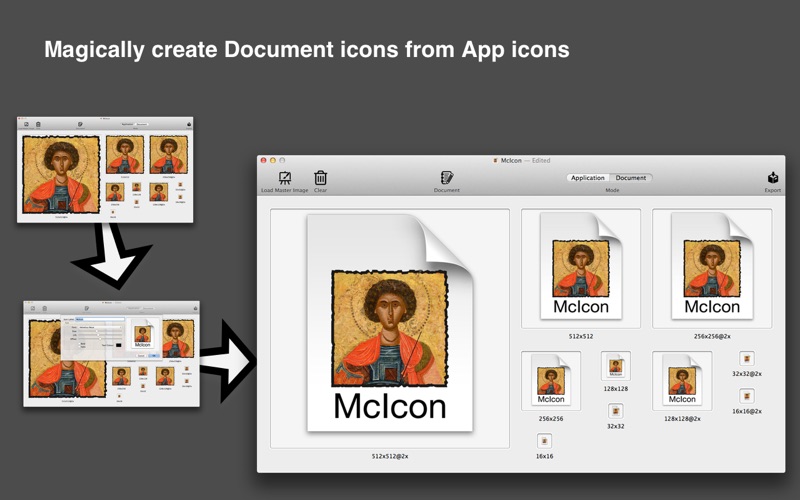This screenshot has height=500, width=800.
Task: Click the Load Master Image toolbar icon
Action: point(285,178)
